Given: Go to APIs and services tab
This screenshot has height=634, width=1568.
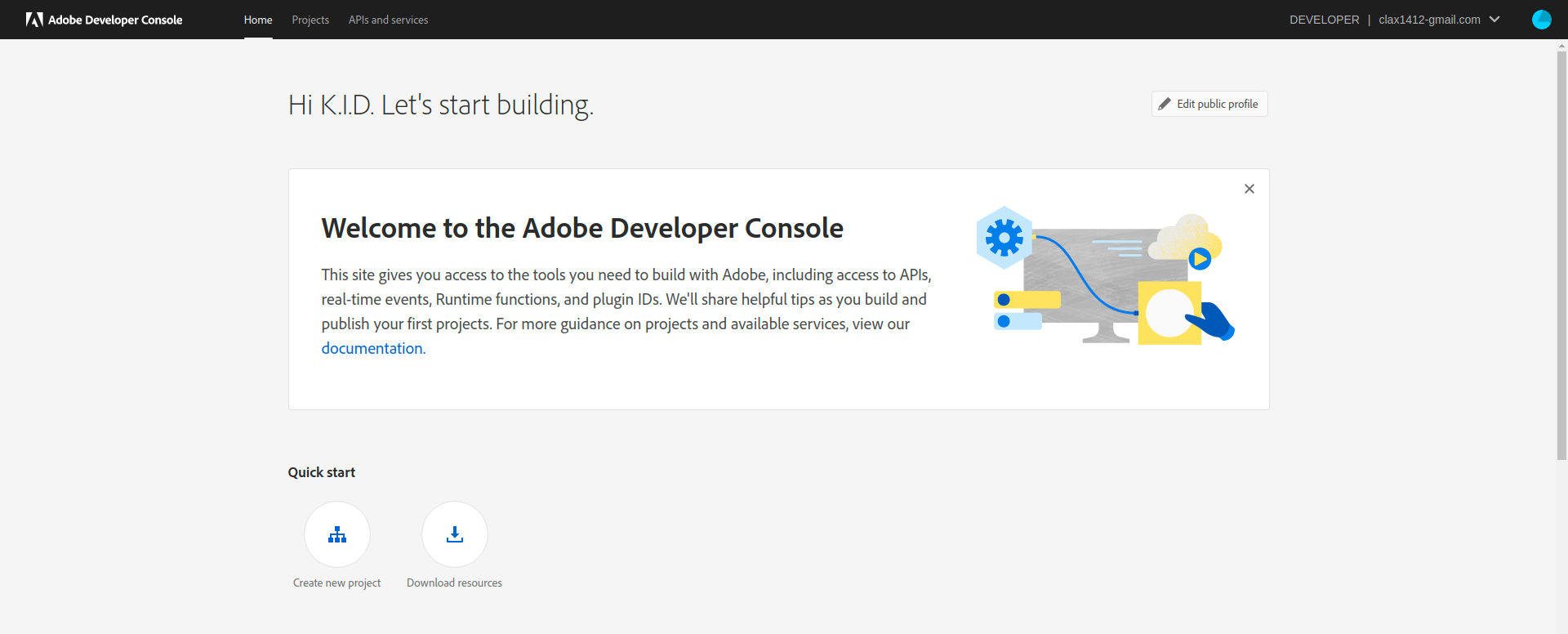Looking at the screenshot, I should click(x=388, y=20).
